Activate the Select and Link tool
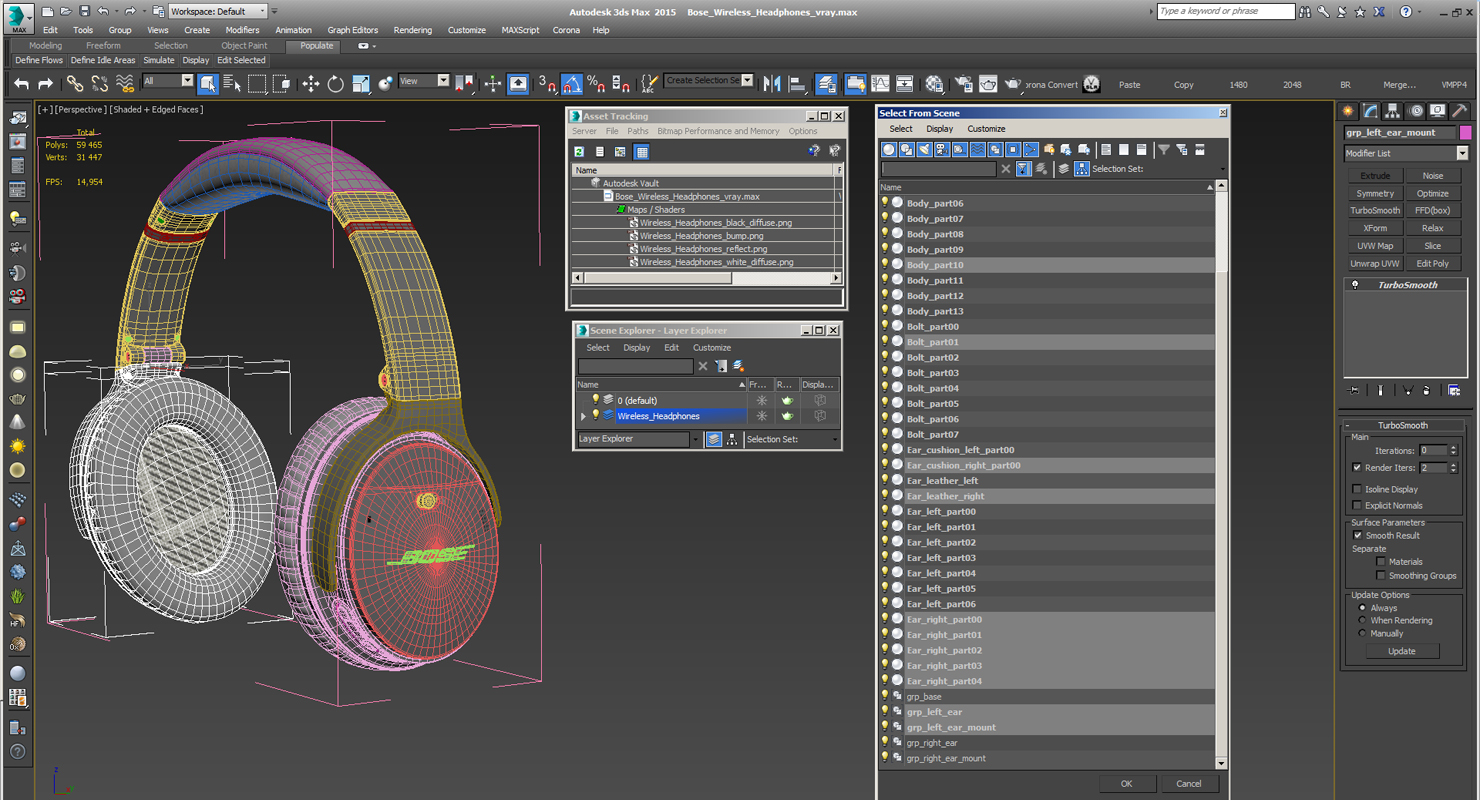1480x800 pixels. click(x=75, y=84)
